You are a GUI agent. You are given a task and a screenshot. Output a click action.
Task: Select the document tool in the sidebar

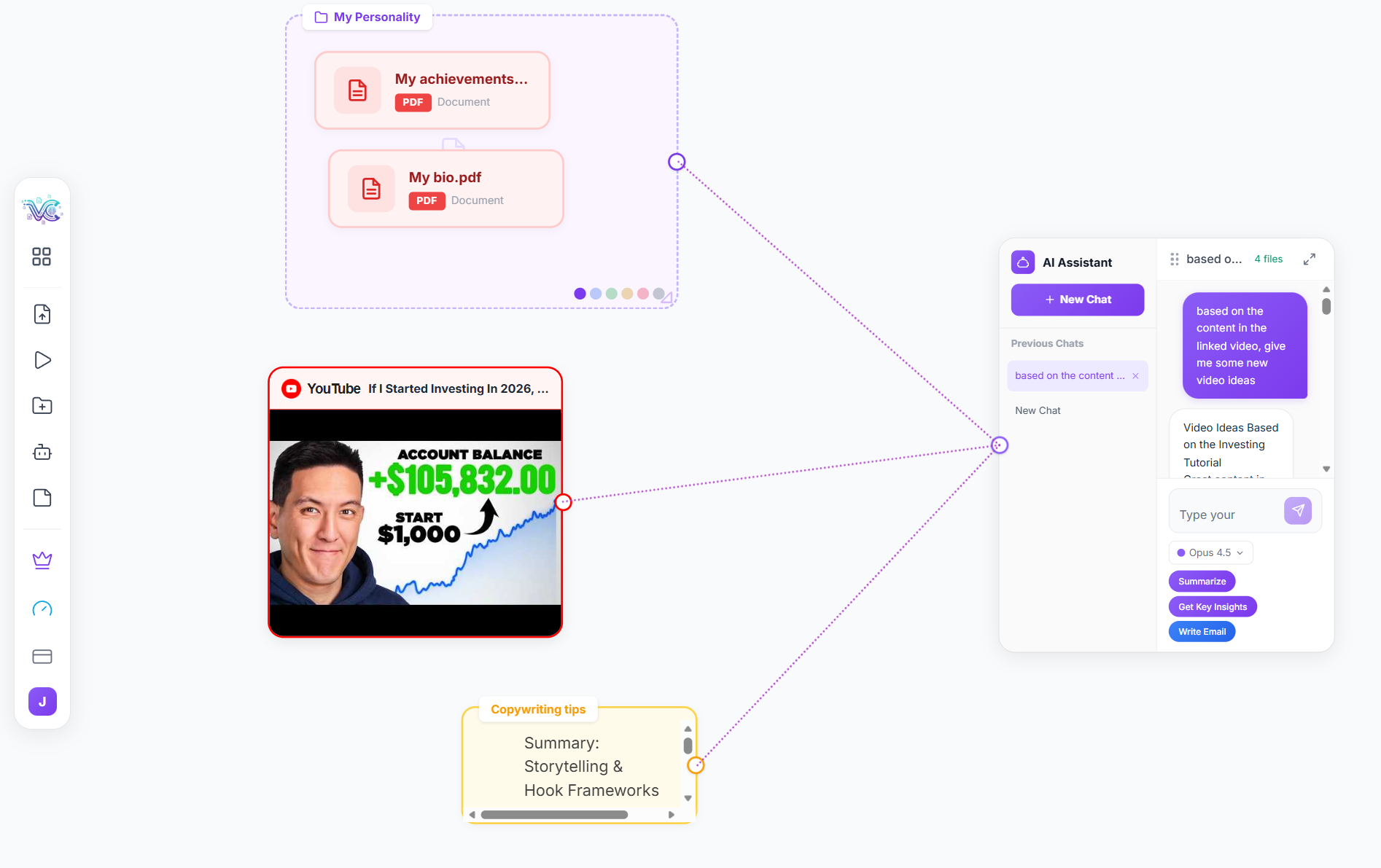point(42,498)
